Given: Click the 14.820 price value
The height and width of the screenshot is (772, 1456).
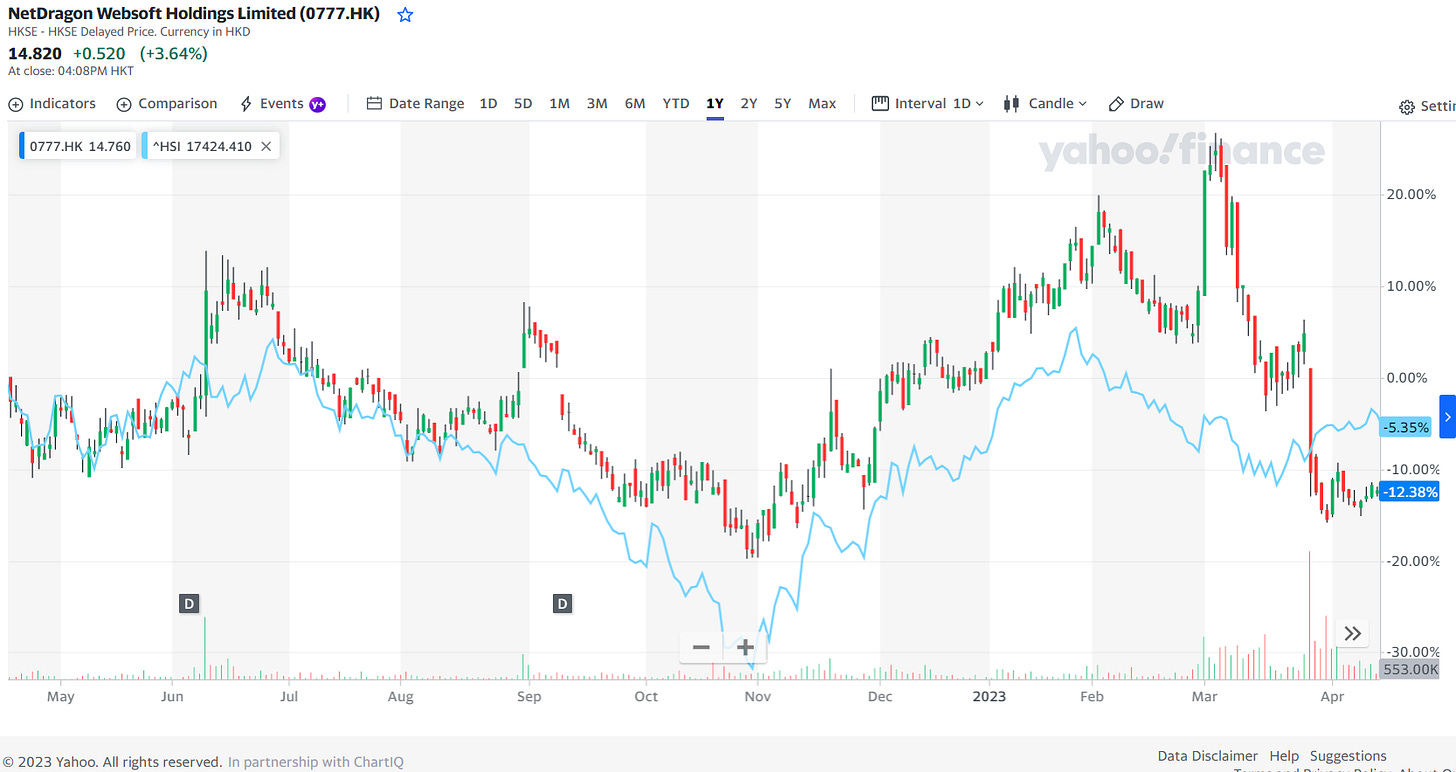Looking at the screenshot, I should [x=35, y=54].
